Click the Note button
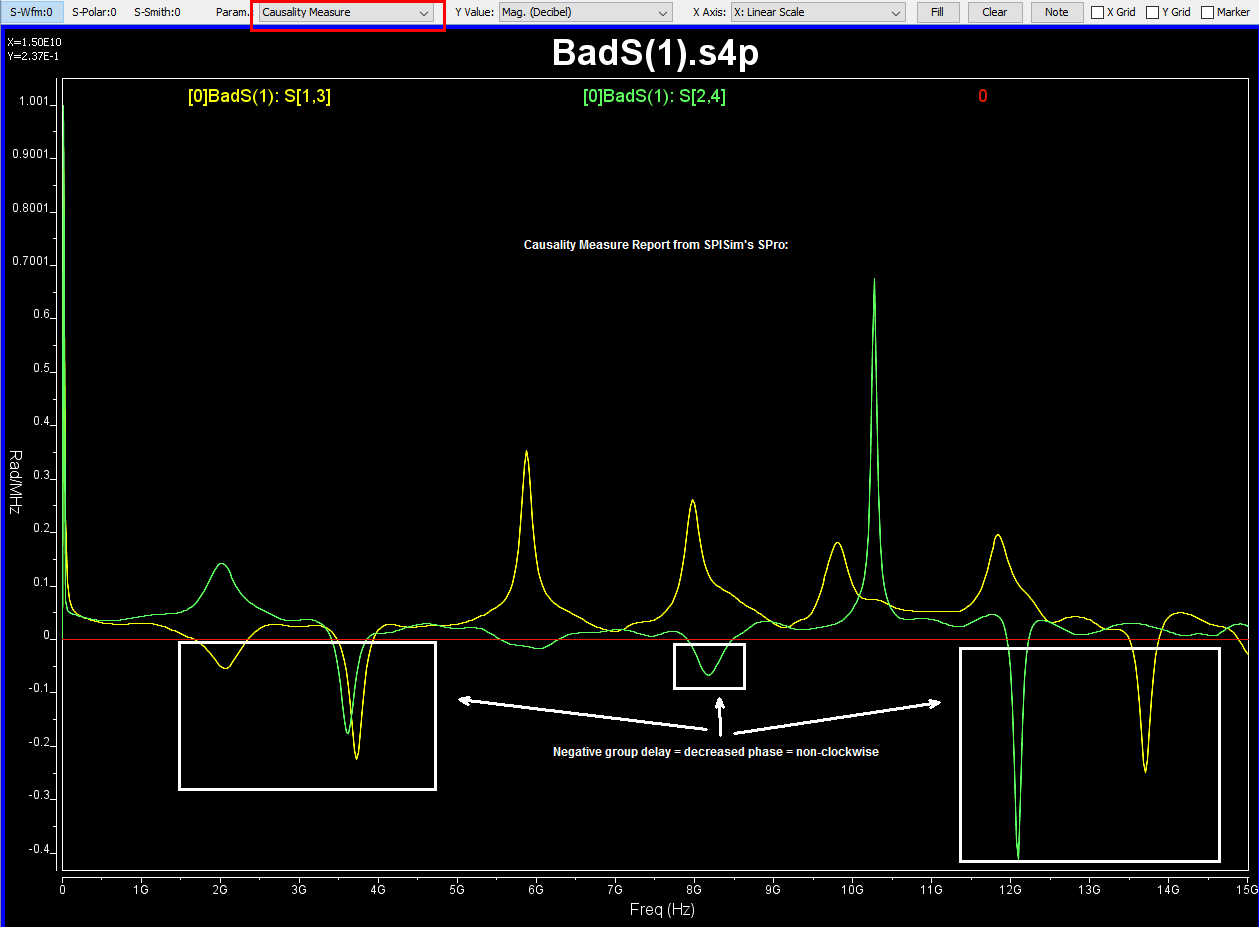 click(x=1056, y=12)
